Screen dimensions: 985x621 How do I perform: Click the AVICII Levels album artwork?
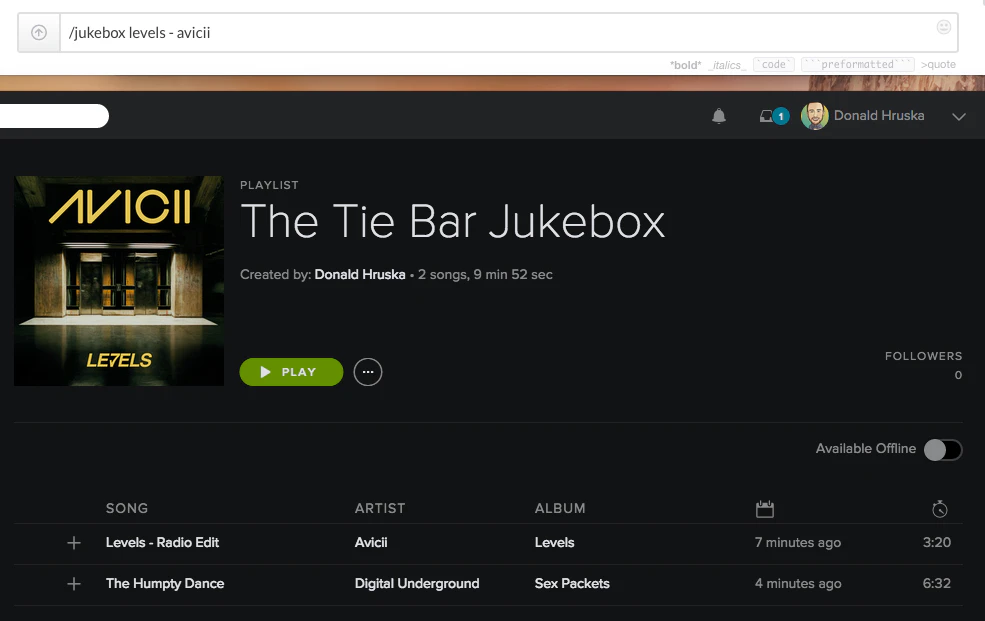click(118, 281)
